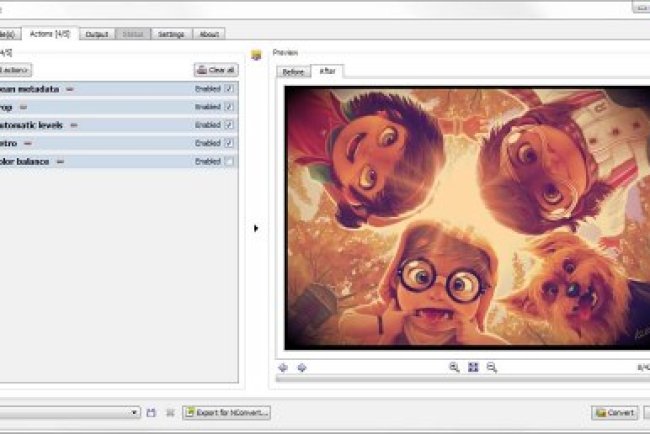Image resolution: width=650 pixels, height=434 pixels.
Task: Click the Convert button
Action: [615, 412]
